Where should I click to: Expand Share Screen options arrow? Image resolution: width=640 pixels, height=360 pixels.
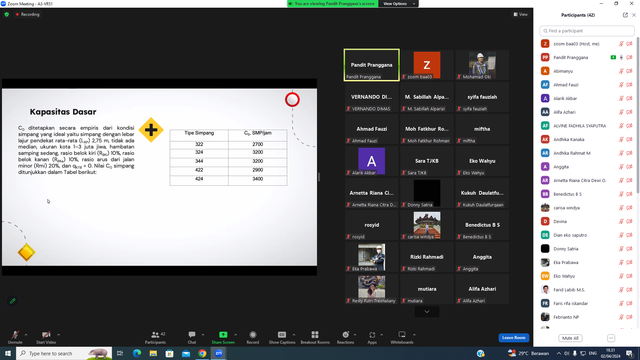coord(236,335)
